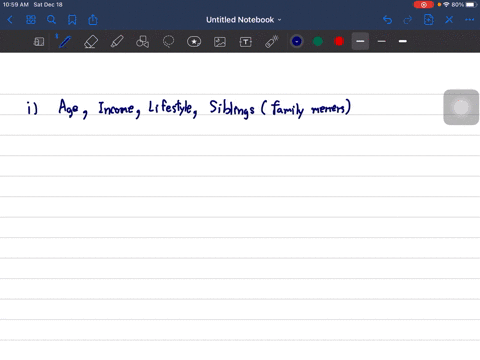480x360 pixels.
Task: Select the thinnest stroke thickness
Action: point(382,41)
